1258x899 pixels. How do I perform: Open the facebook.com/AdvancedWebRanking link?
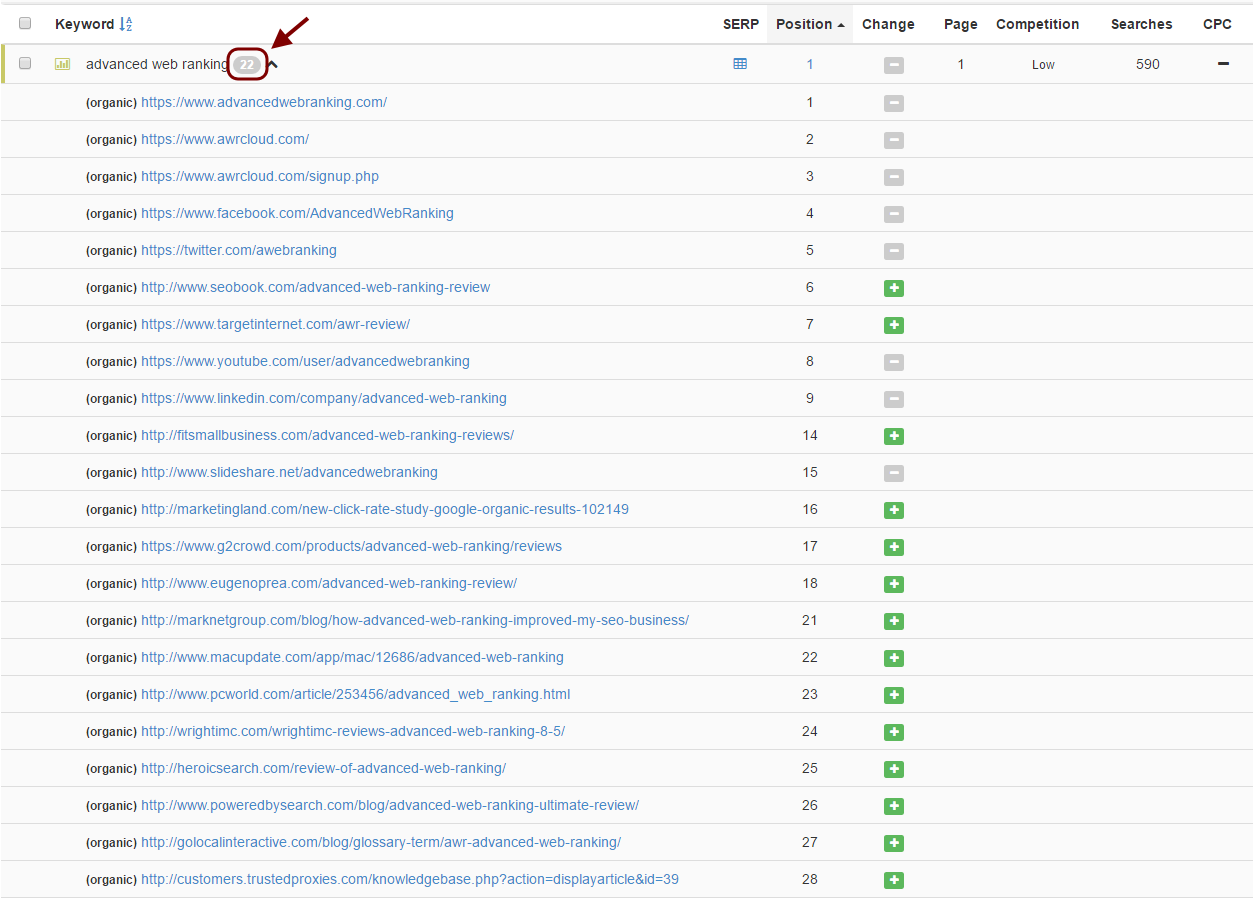pyautogui.click(x=297, y=213)
